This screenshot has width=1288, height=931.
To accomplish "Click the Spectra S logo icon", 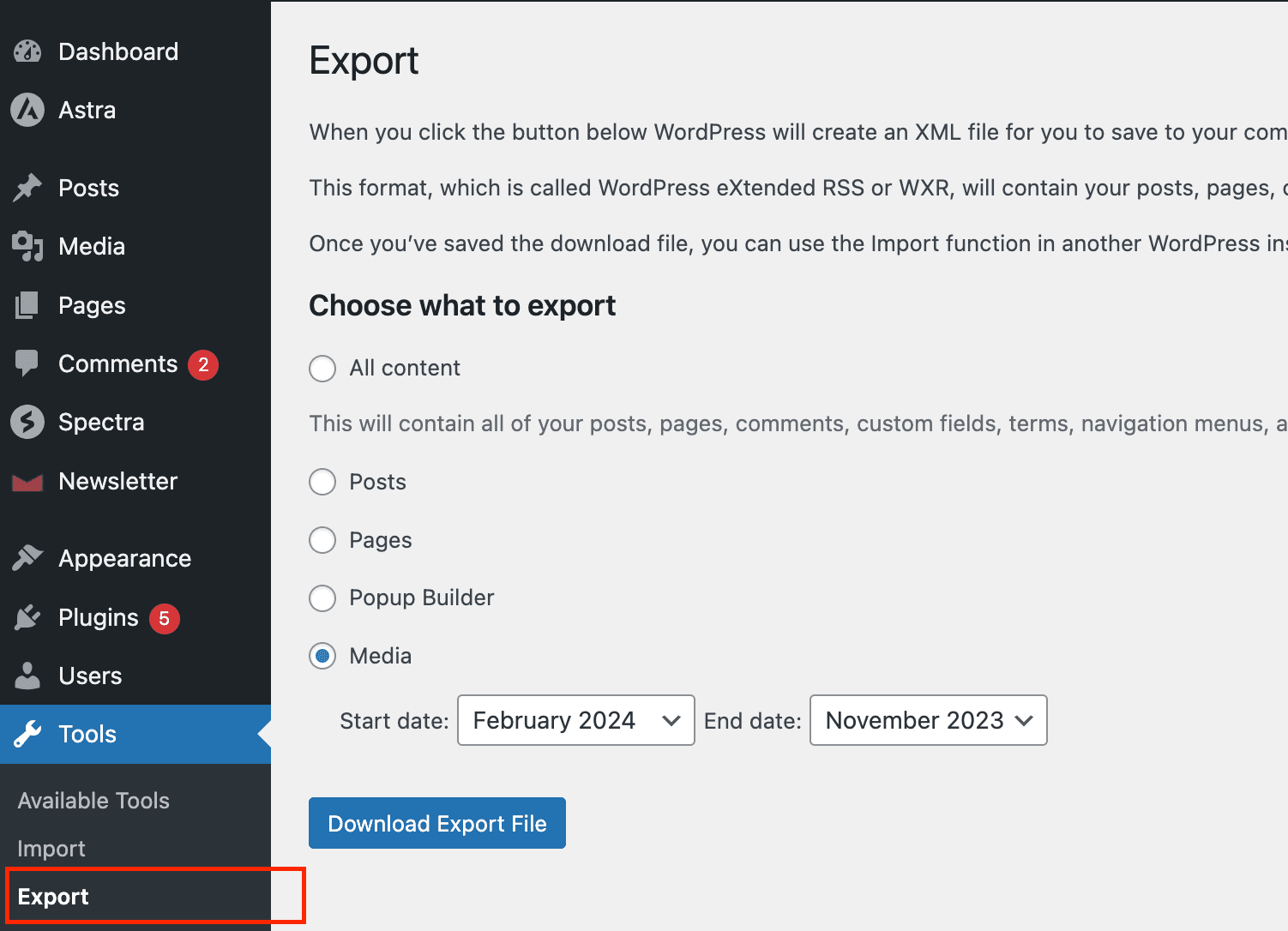I will 27,422.
